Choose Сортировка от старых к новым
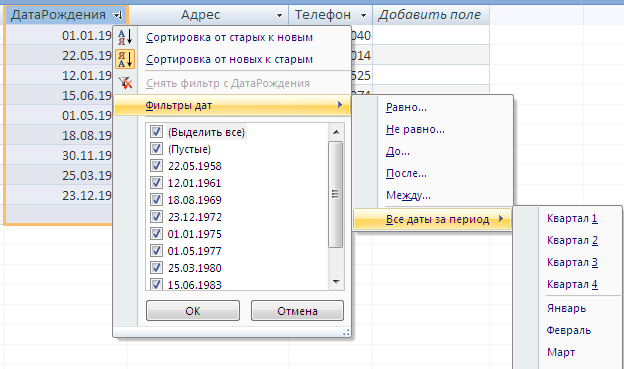Image resolution: width=624 pixels, height=369 pixels. click(x=229, y=37)
